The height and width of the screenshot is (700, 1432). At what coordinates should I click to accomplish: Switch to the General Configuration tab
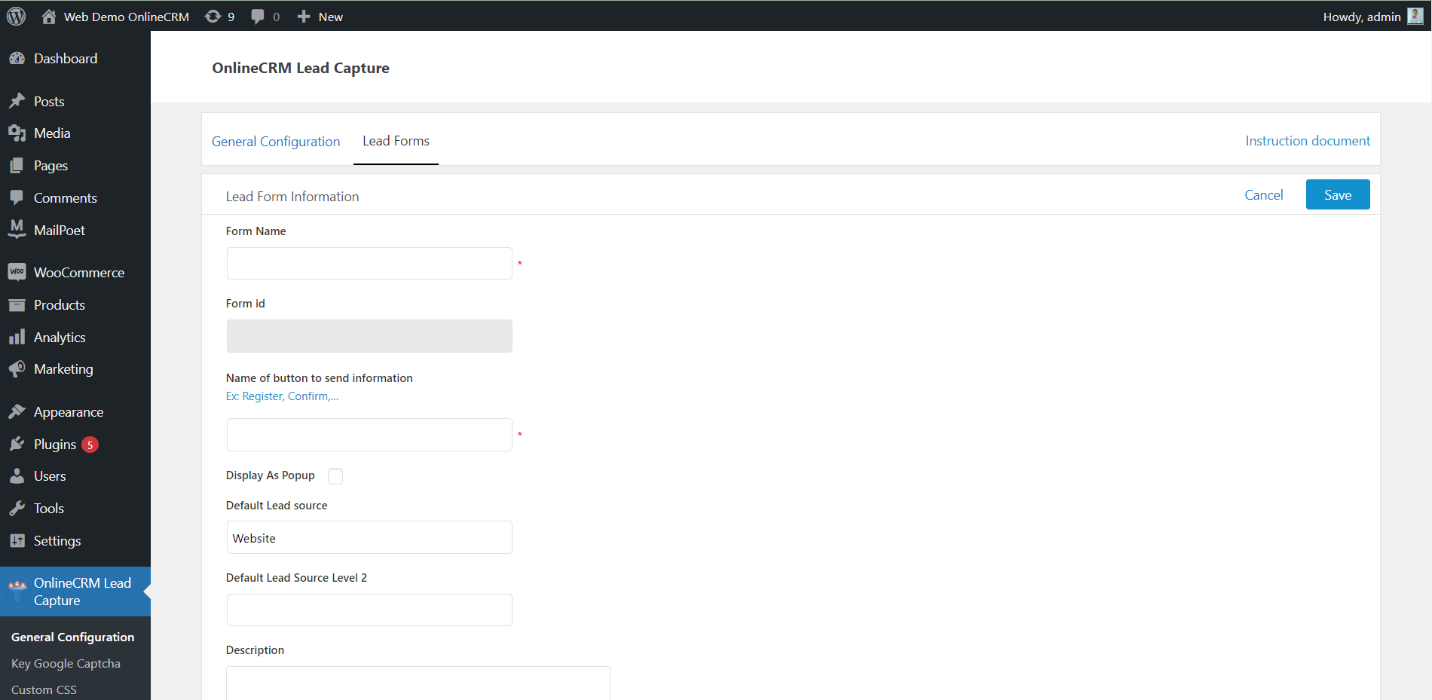[276, 141]
